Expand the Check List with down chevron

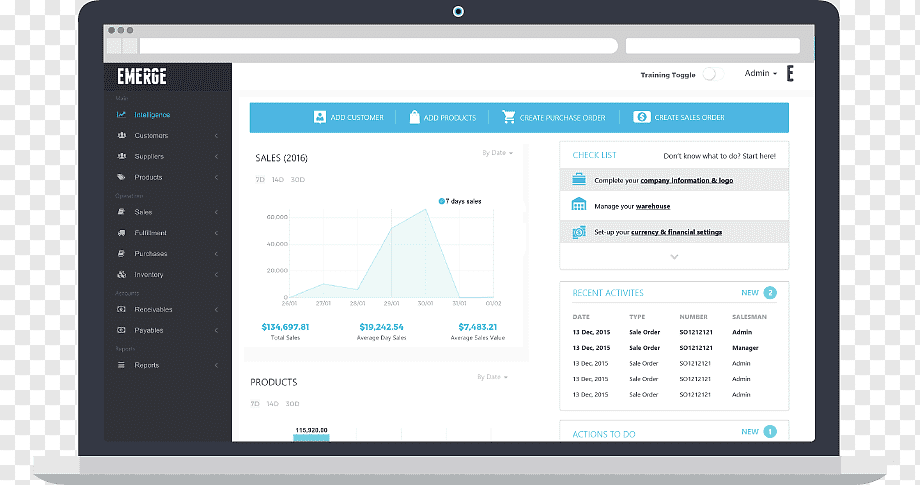674,257
